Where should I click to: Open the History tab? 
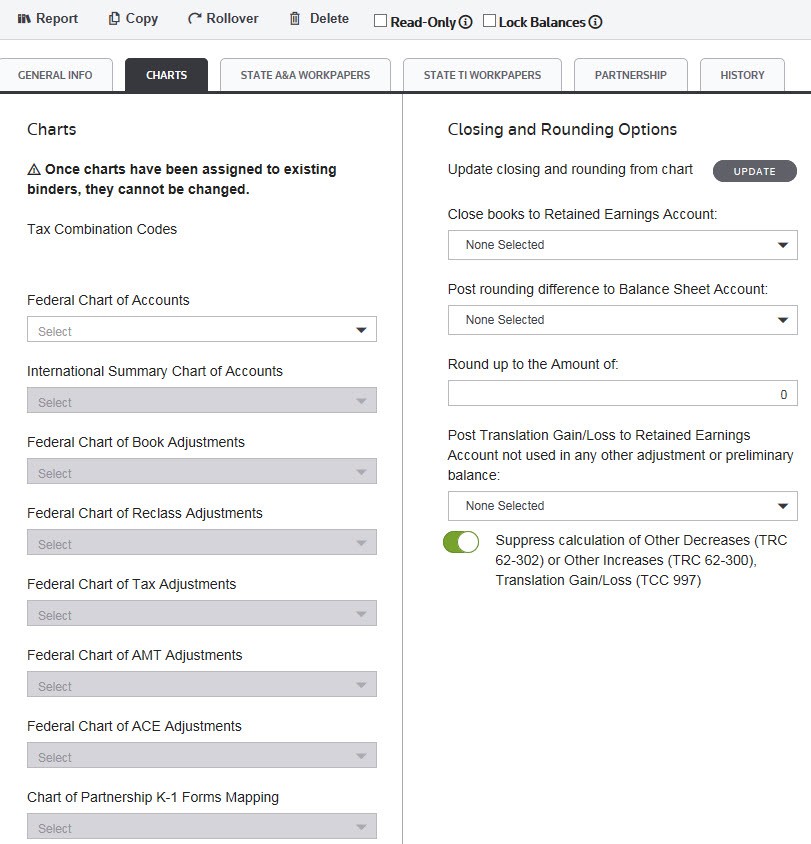(x=742, y=75)
